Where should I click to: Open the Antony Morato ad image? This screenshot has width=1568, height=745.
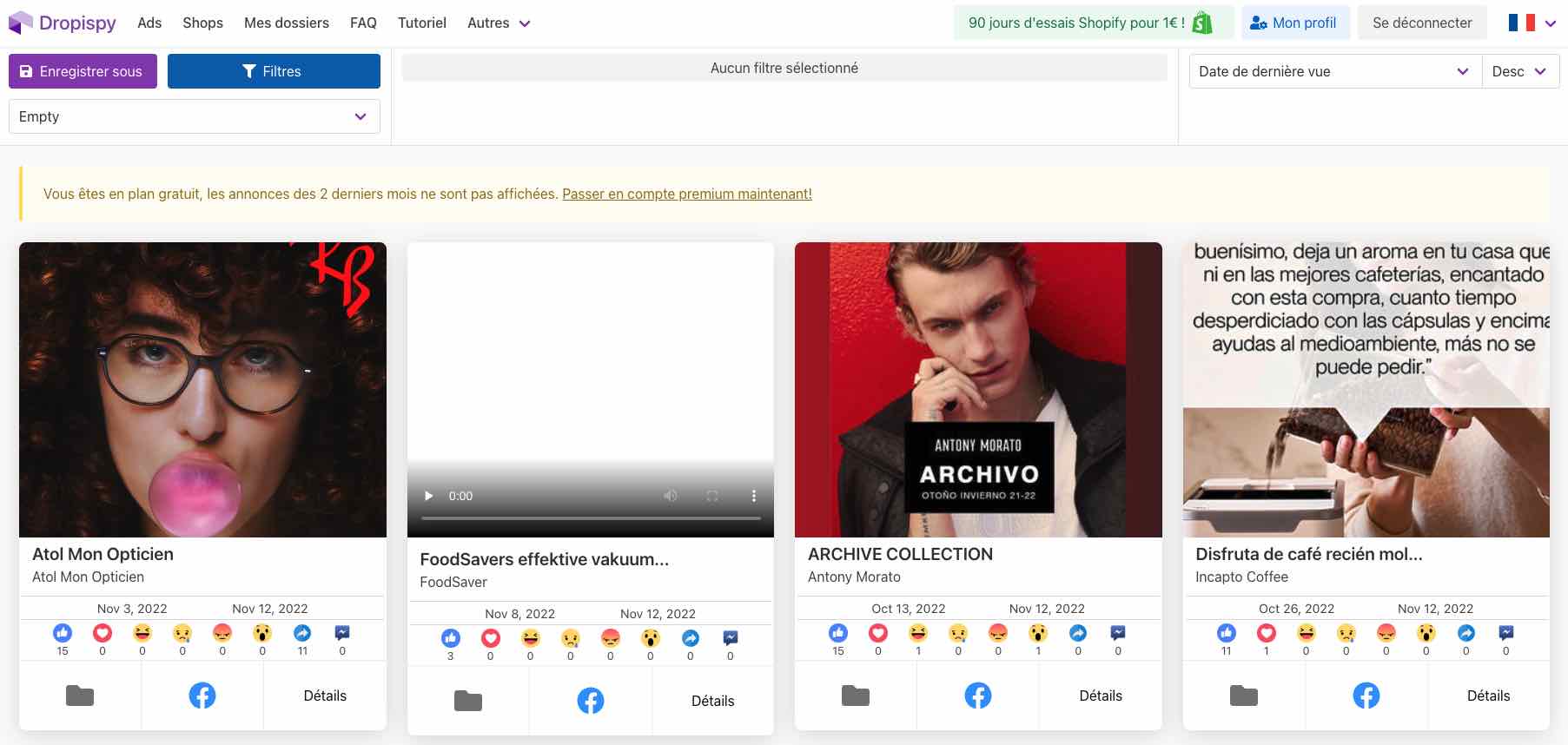coord(978,390)
